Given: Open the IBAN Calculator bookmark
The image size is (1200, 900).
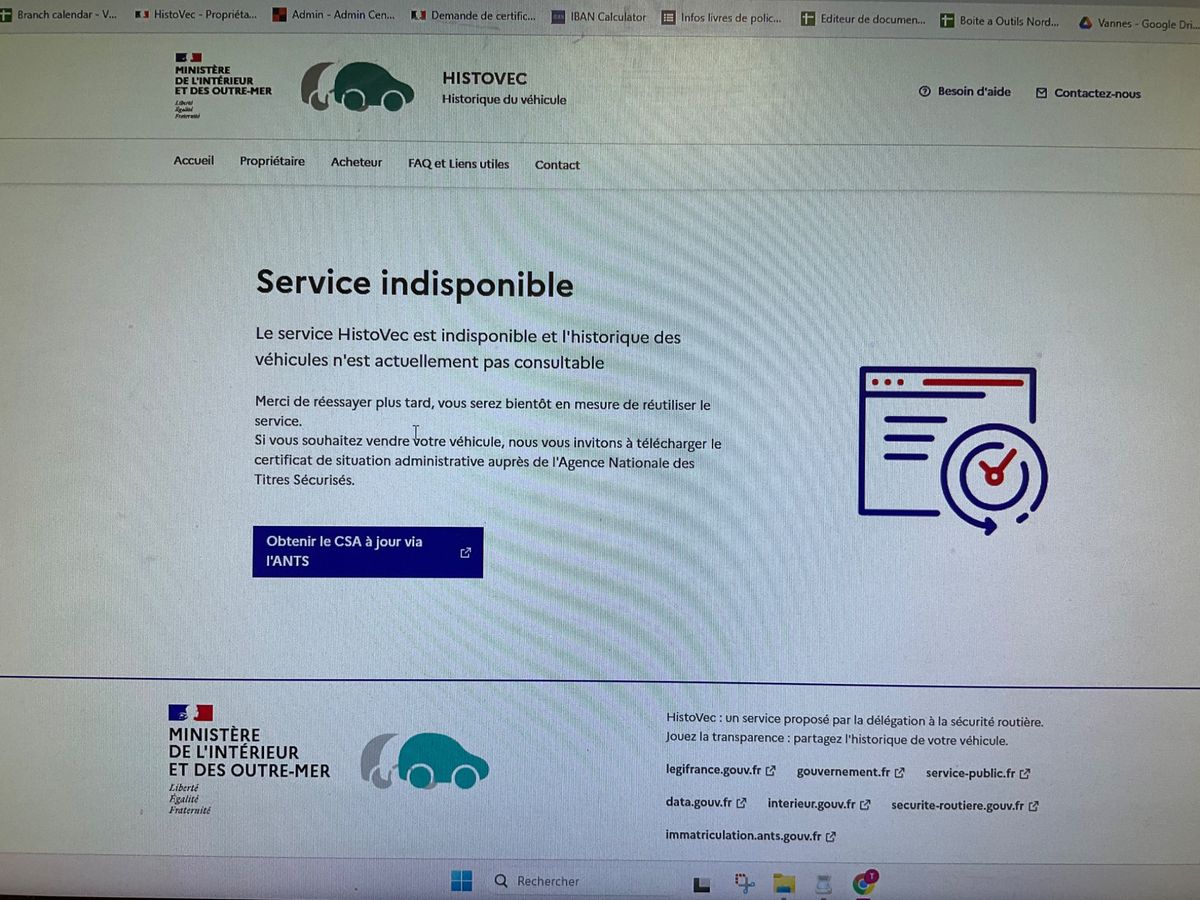Looking at the screenshot, I should [599, 17].
